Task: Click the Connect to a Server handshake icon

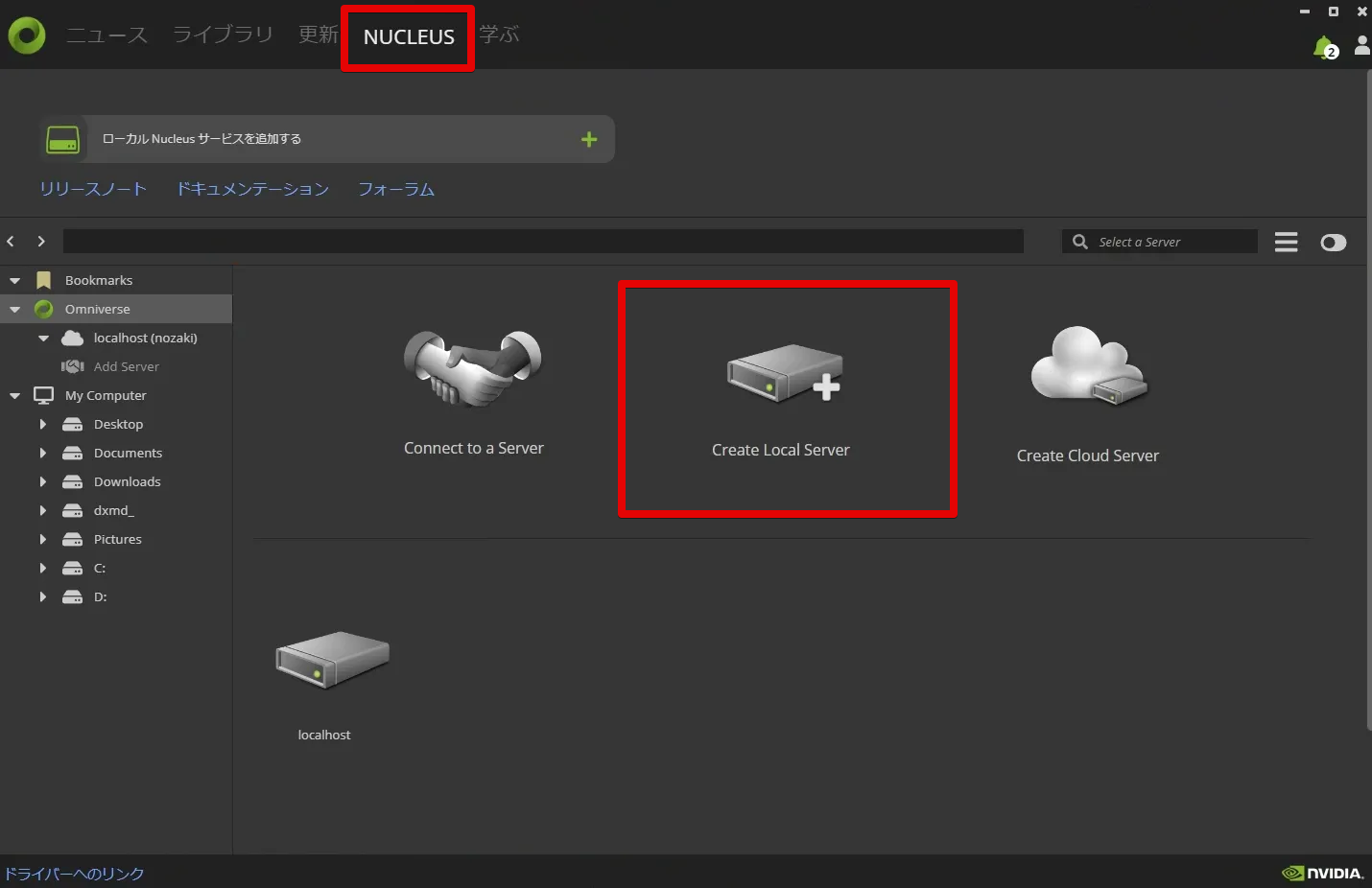Action: tap(473, 368)
